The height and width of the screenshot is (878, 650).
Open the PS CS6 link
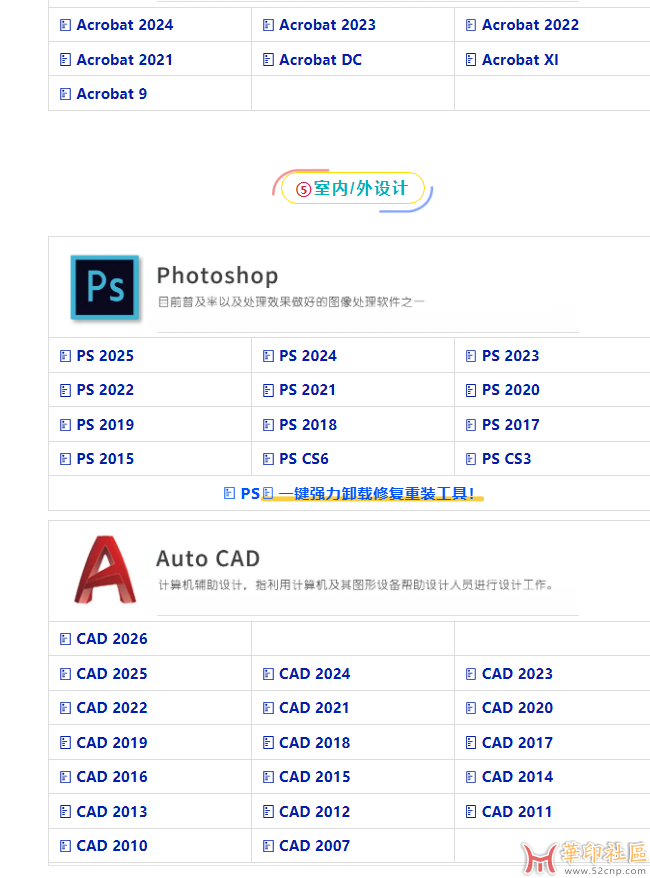303,459
